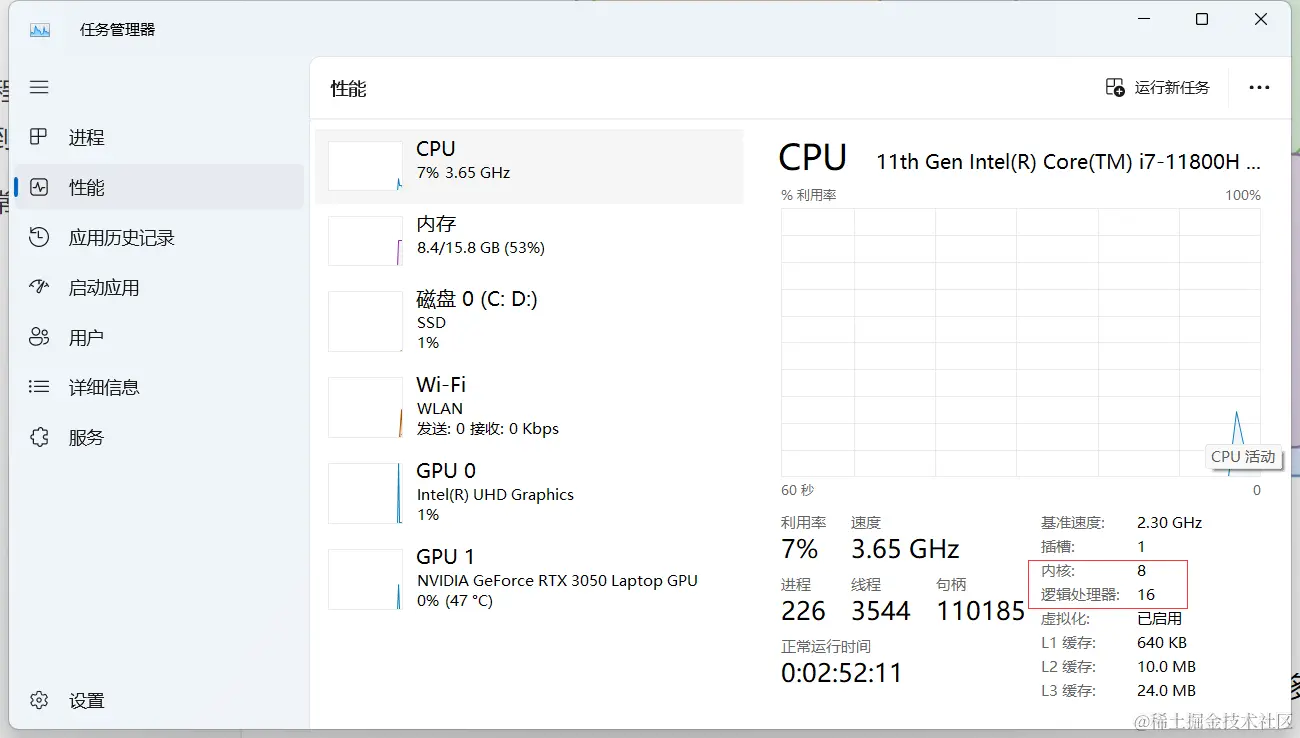Viewport: 1300px width, 738px height.
Task: Select the GPU 0 Intel UHD Graphics entry
Action: [529, 492]
